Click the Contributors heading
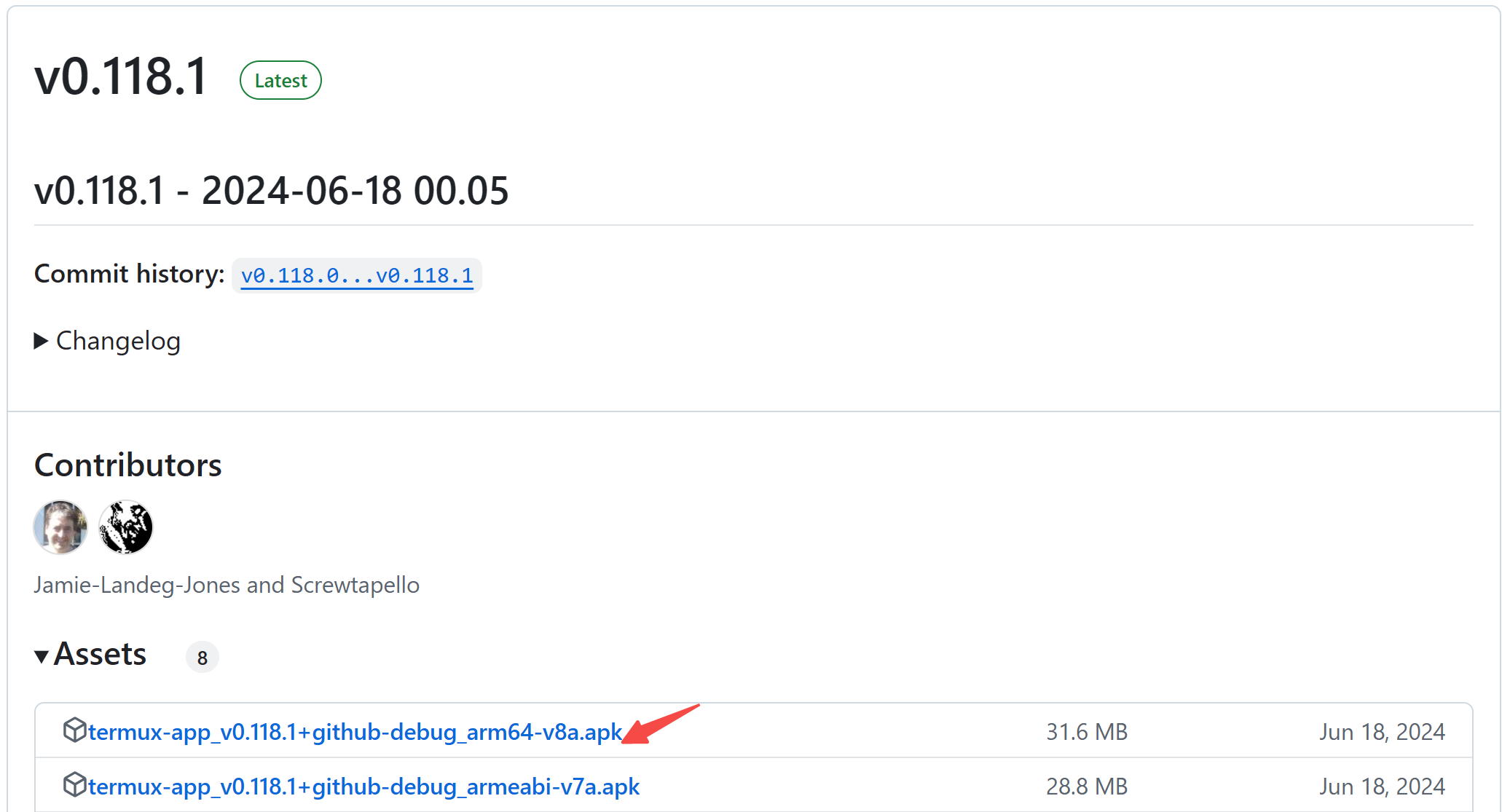1502x812 pixels. [x=128, y=465]
